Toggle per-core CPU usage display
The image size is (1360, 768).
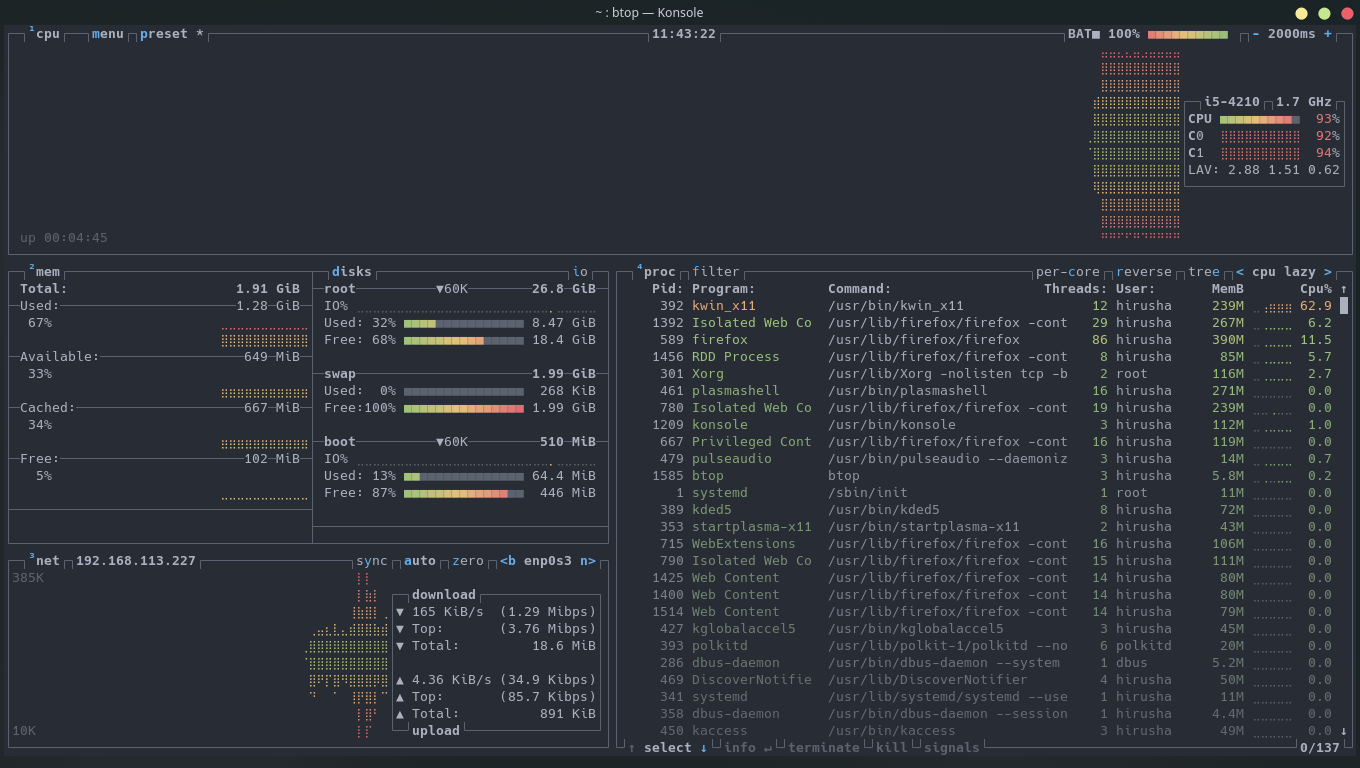[1067, 272]
